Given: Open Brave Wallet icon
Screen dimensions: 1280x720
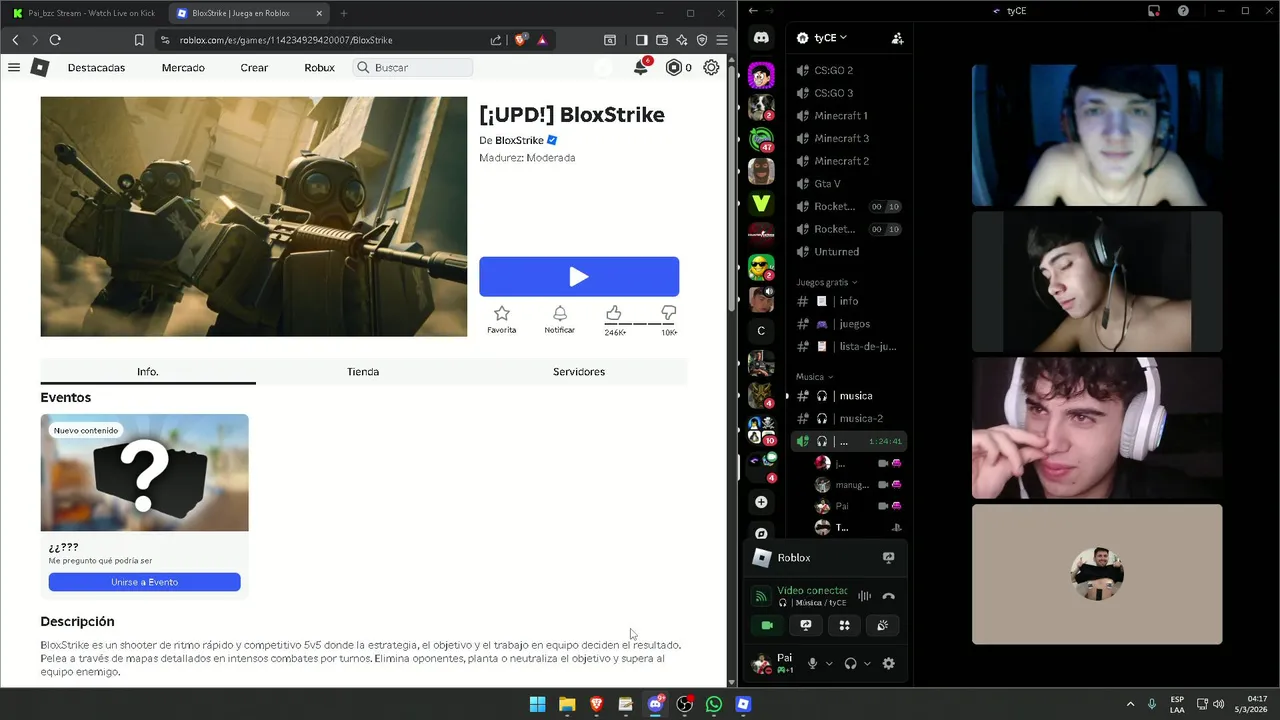Looking at the screenshot, I should pos(662,40).
